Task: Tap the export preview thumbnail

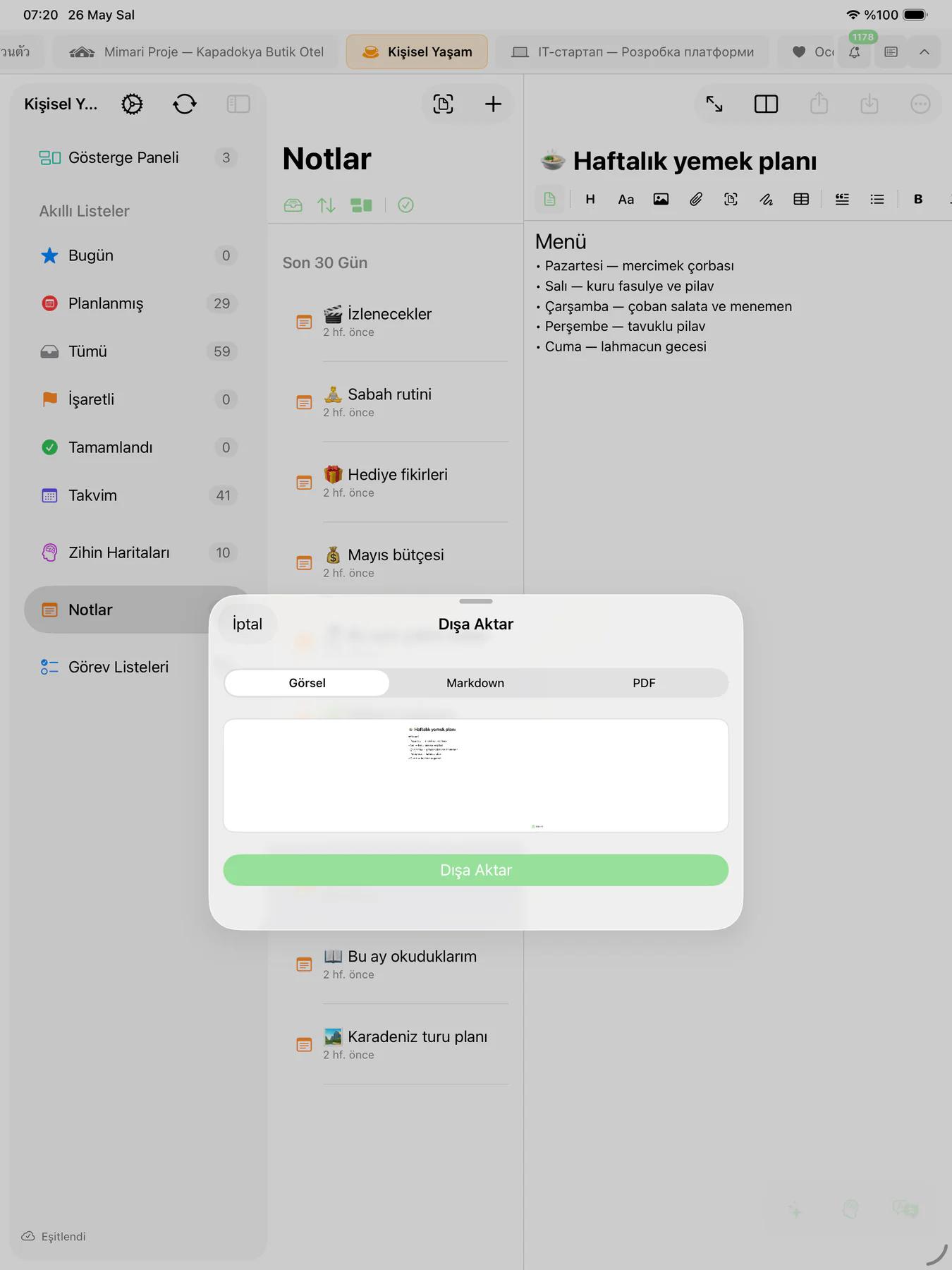Action: pyautogui.click(x=476, y=775)
